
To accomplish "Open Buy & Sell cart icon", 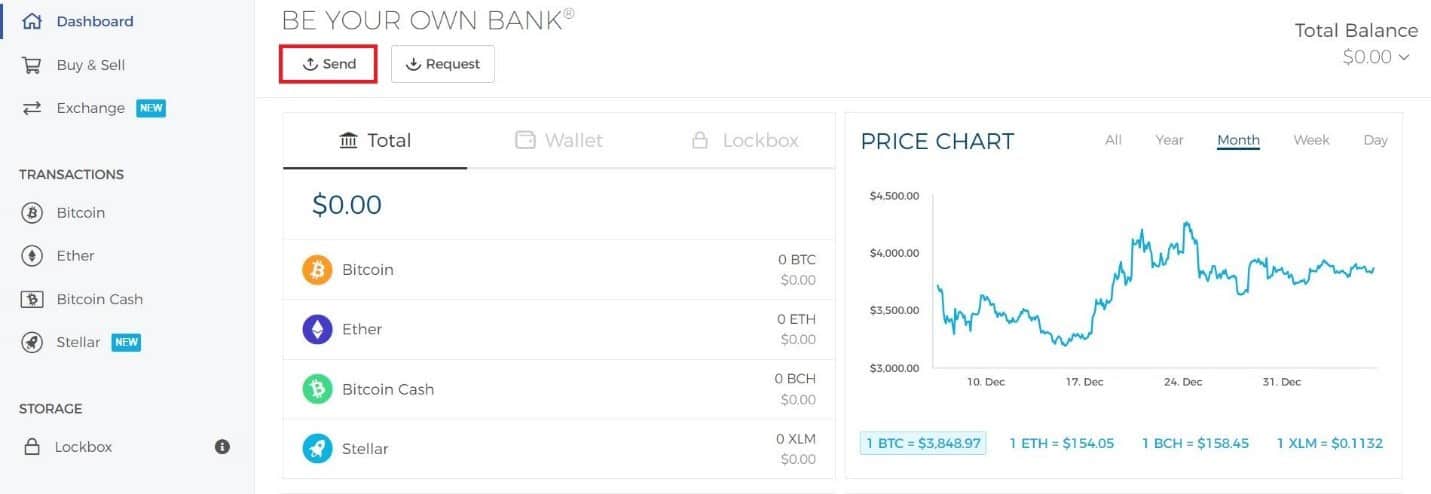I will point(32,65).
